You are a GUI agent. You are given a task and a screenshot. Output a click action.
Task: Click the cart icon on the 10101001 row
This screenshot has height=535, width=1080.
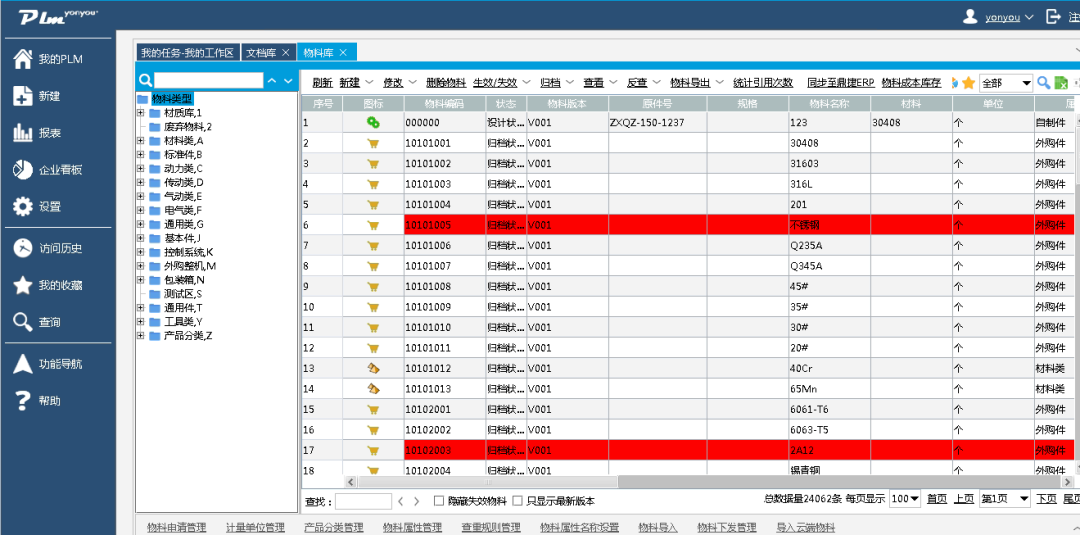[373, 143]
